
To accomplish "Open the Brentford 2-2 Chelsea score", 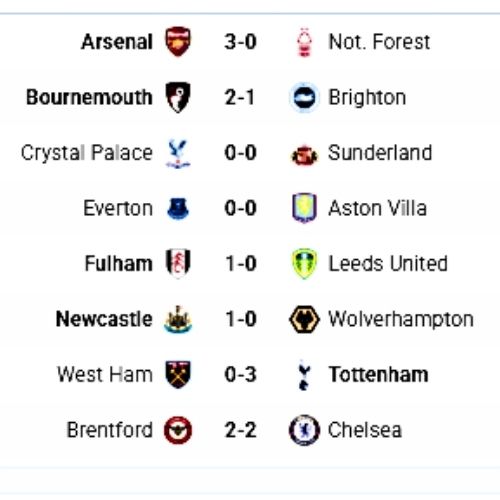I will coord(240,430).
